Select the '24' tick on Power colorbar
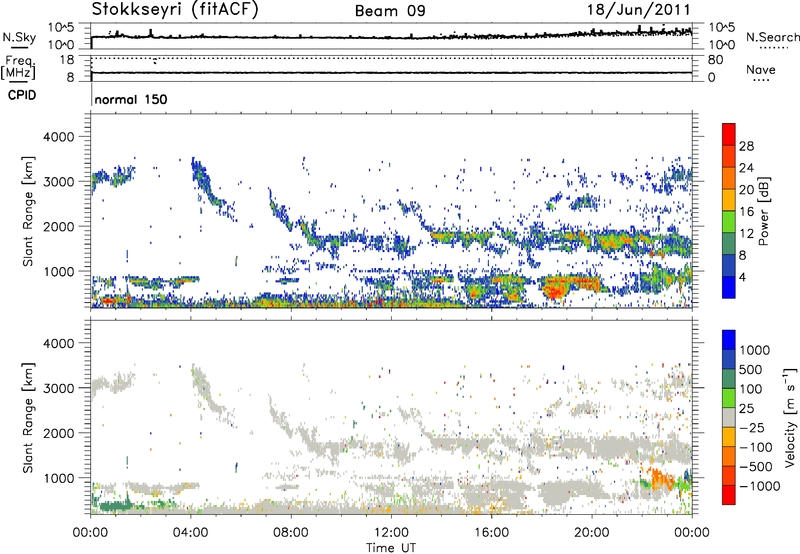Screen dimensions: 800x554 point(746,168)
